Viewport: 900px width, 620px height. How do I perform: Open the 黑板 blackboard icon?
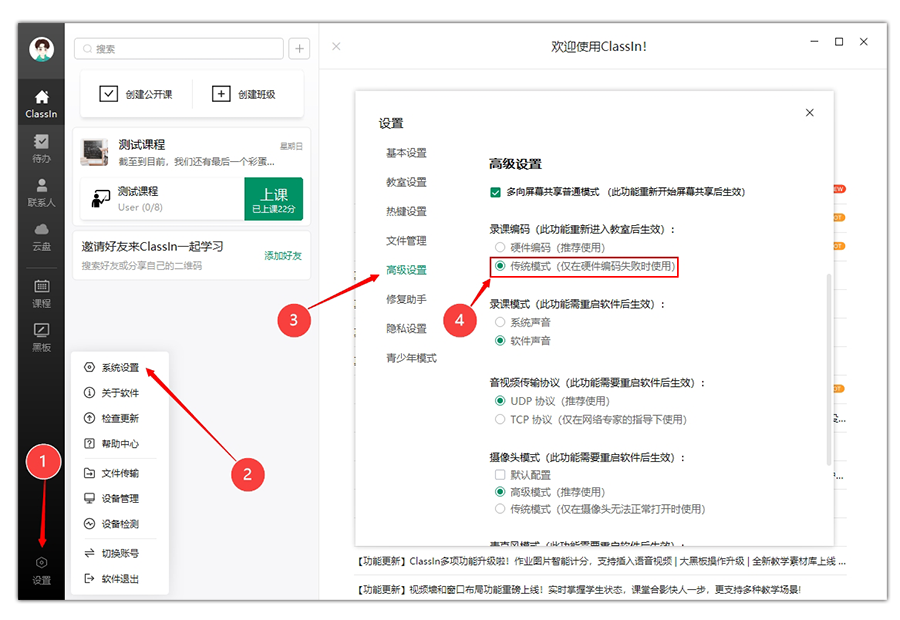click(41, 330)
